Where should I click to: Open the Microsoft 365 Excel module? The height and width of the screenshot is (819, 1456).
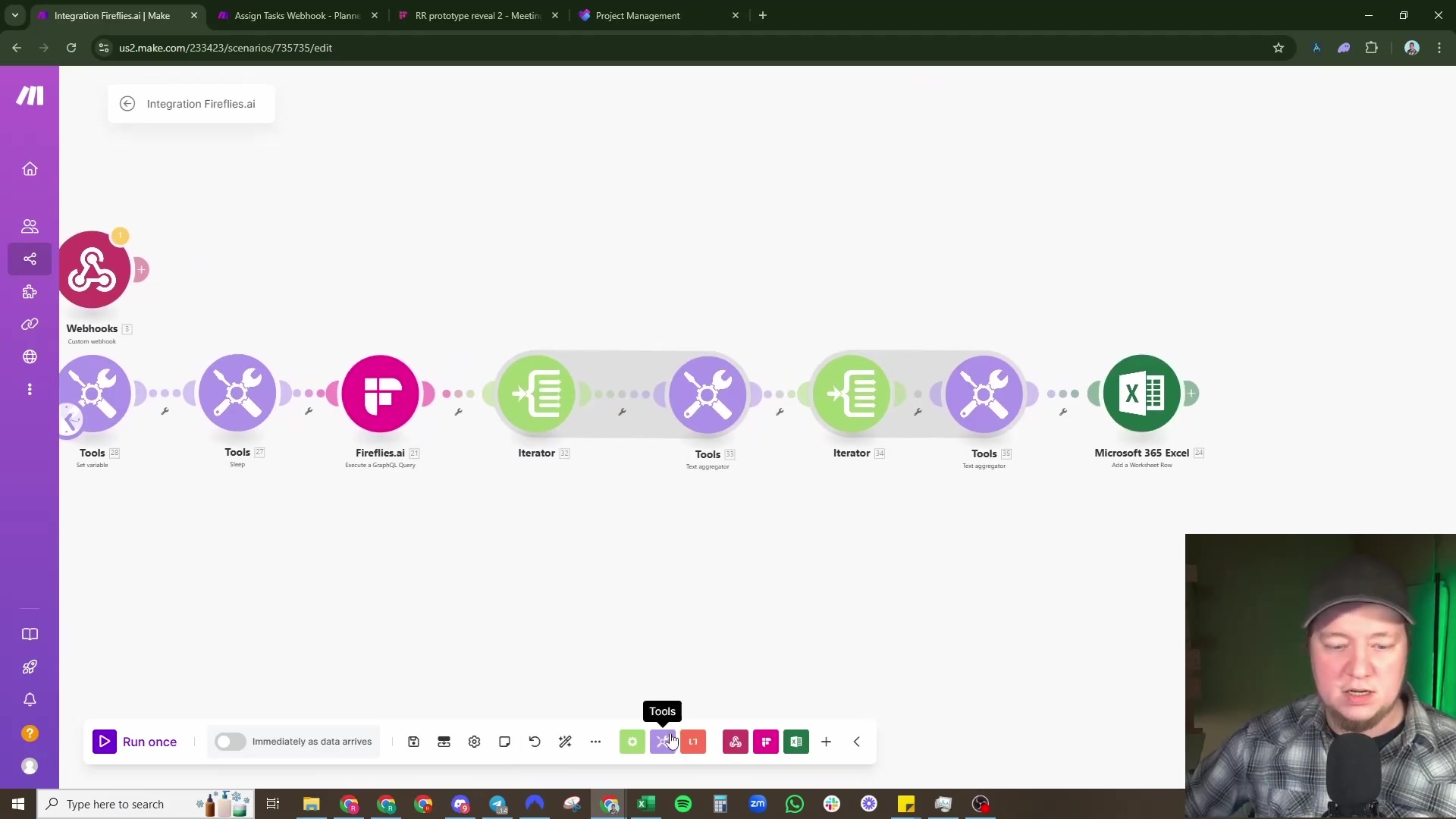[1141, 393]
